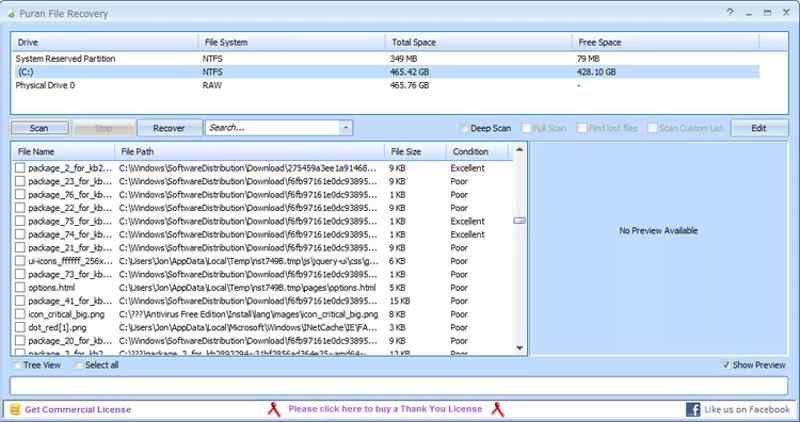Click the Drive column header

pos(105,42)
